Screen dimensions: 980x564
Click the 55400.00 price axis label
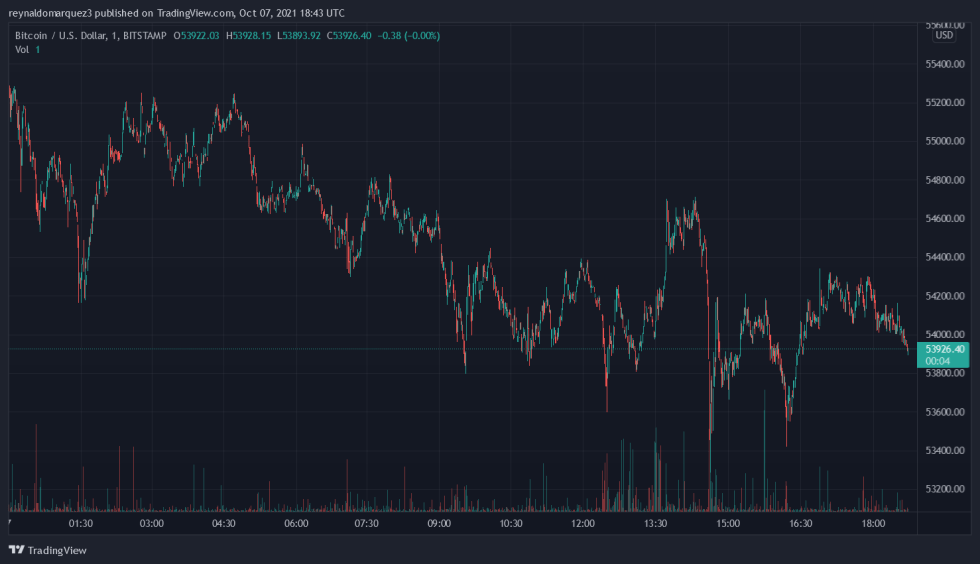pyautogui.click(x=945, y=64)
